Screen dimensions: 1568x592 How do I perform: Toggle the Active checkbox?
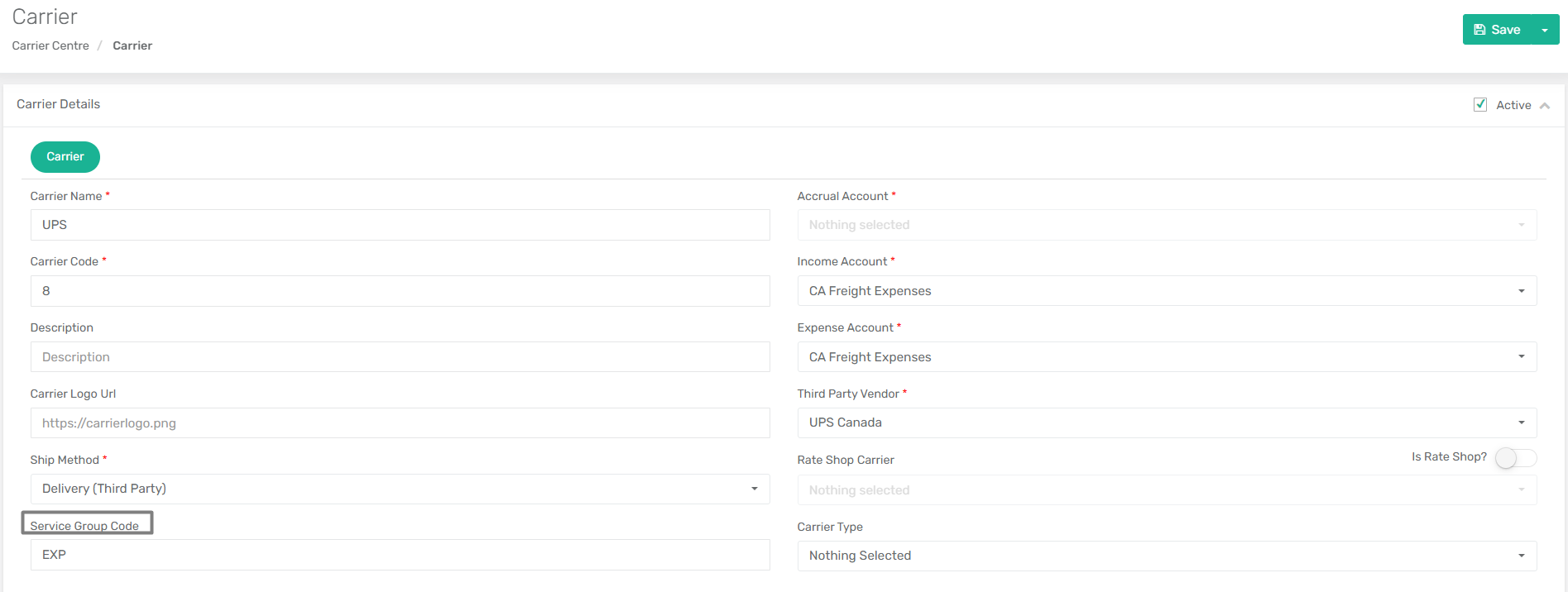click(x=1480, y=105)
